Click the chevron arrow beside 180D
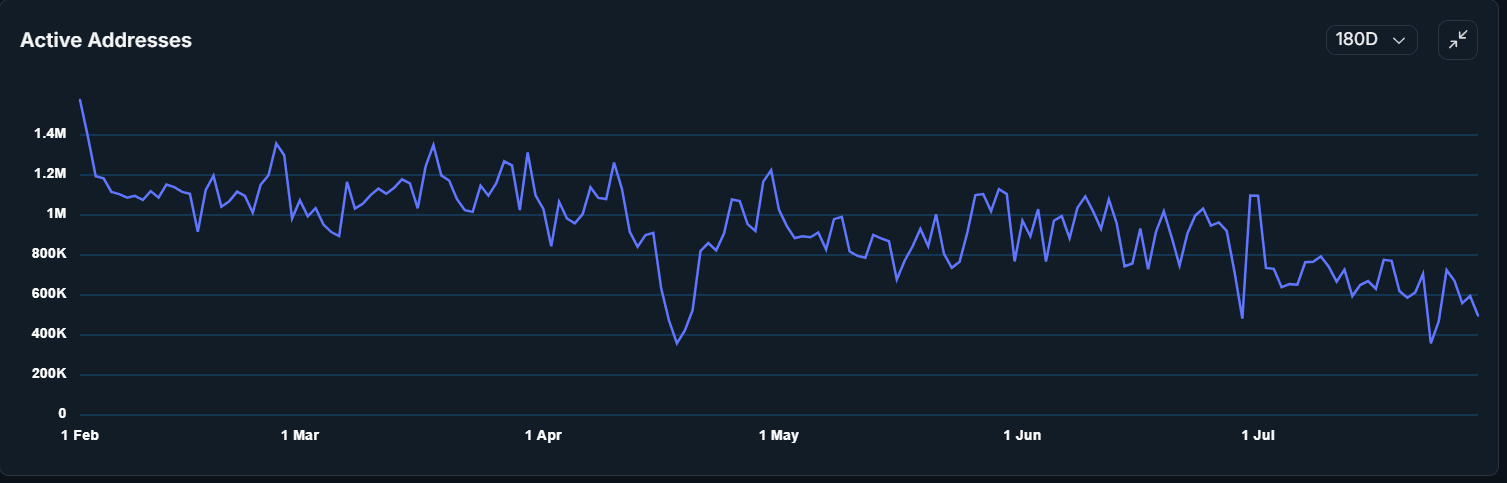1507x483 pixels. point(1399,40)
